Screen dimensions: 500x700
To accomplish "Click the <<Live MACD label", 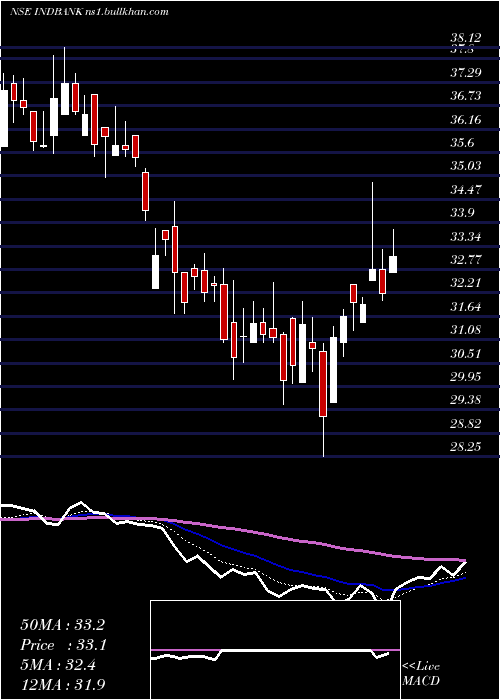I will (x=421, y=673).
